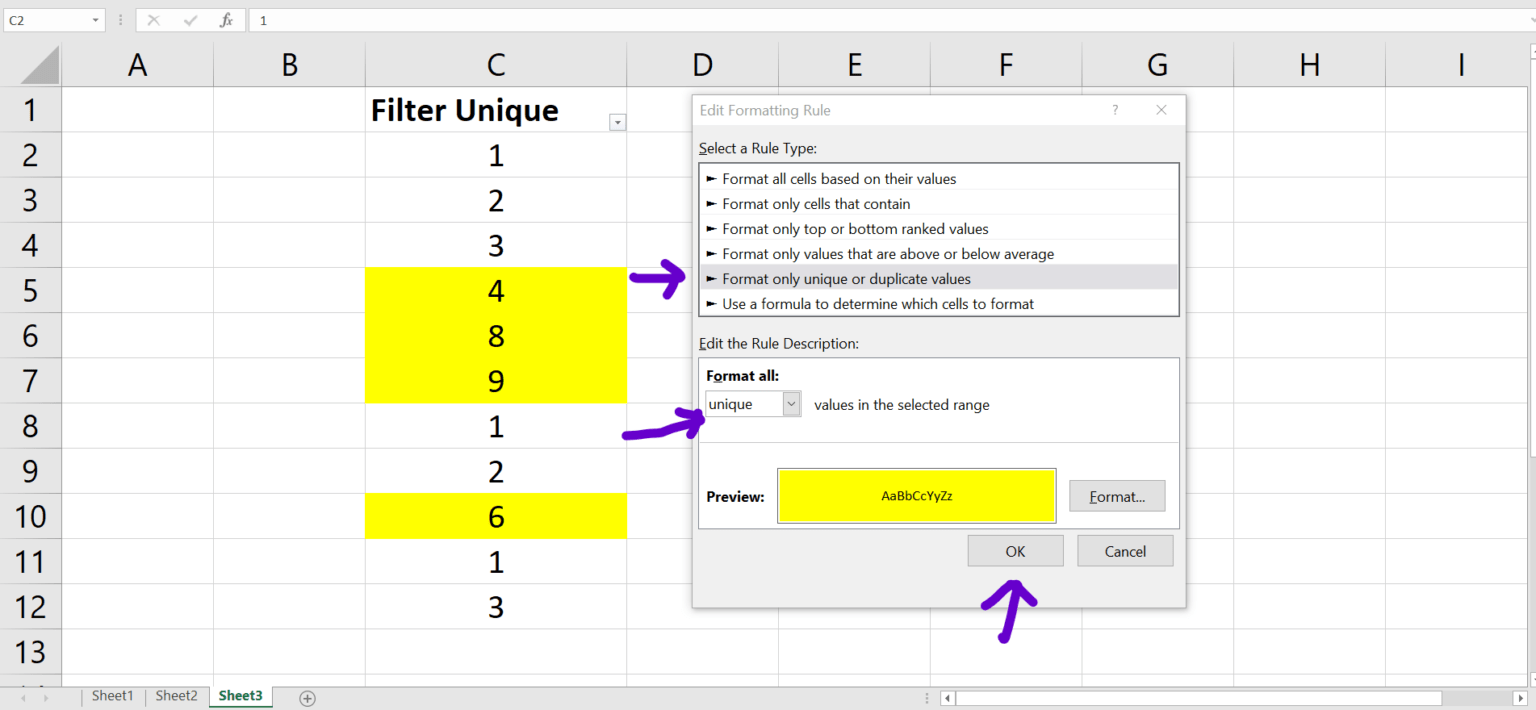The width and height of the screenshot is (1536, 710).
Task: Open dialog help via the question mark icon
Action: 1115,110
